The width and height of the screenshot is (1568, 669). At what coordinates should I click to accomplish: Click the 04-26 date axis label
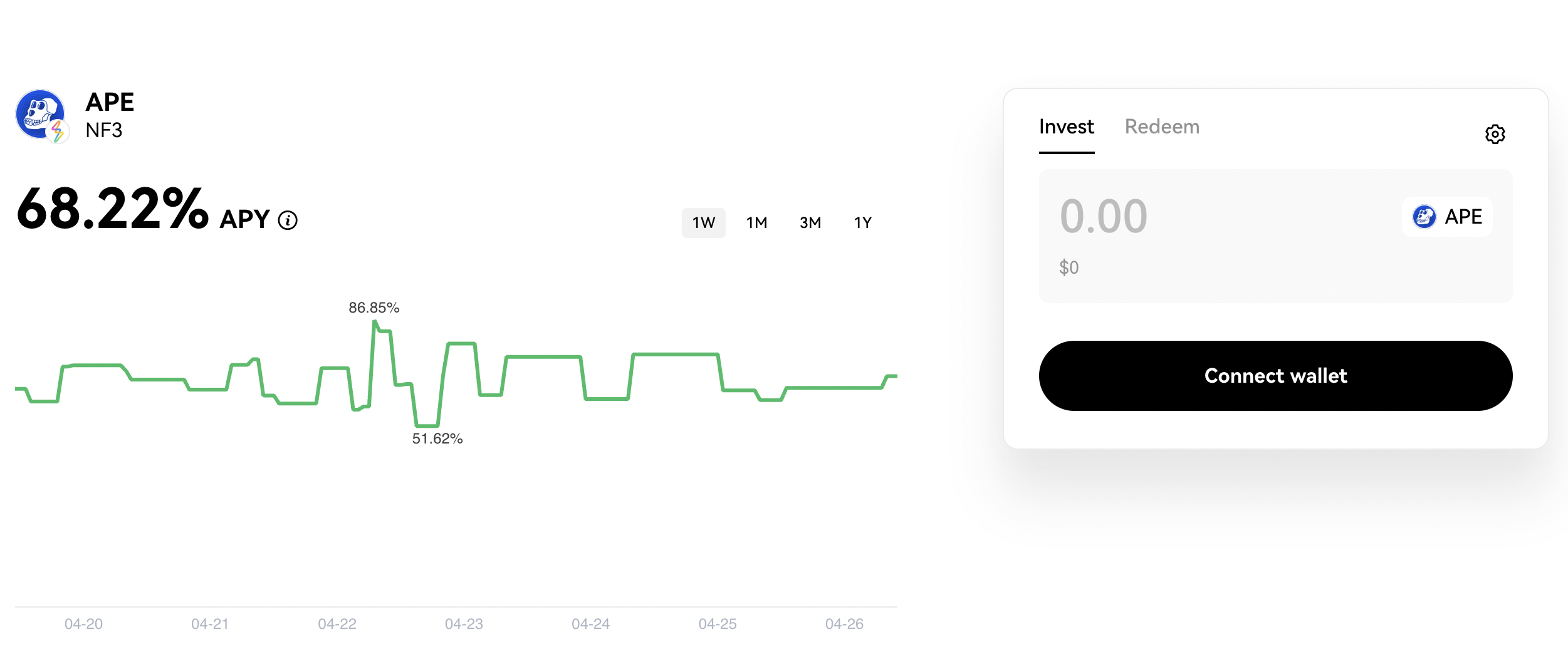pyautogui.click(x=844, y=624)
